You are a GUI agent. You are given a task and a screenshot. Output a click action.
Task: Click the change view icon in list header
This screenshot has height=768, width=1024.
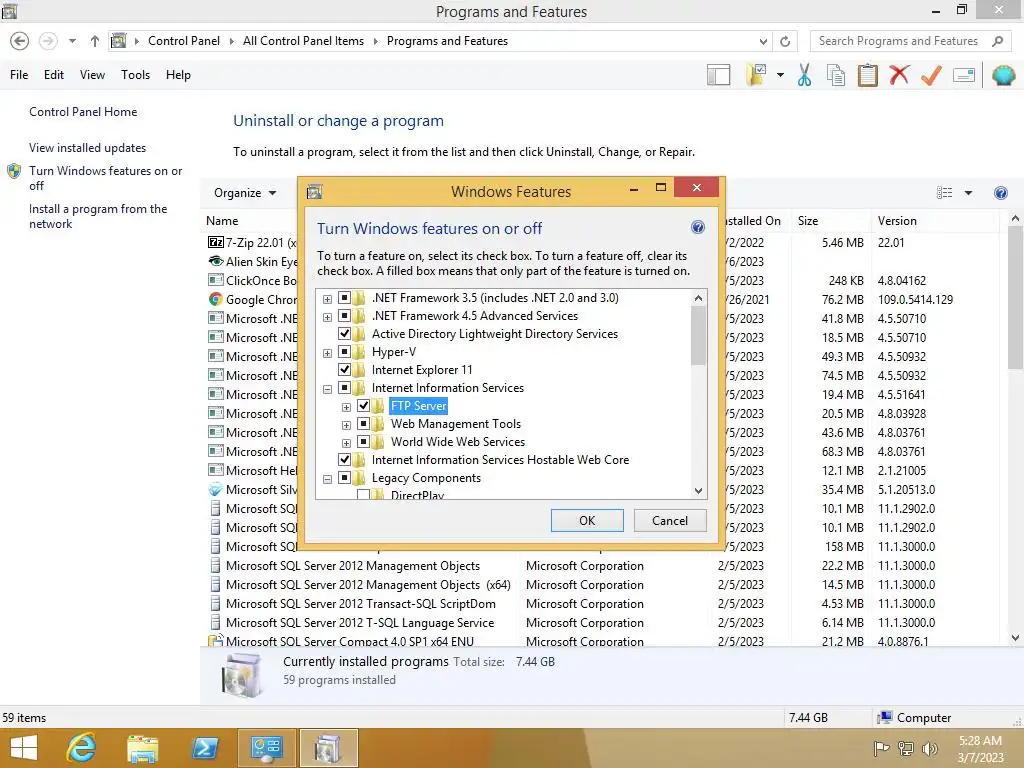(944, 193)
